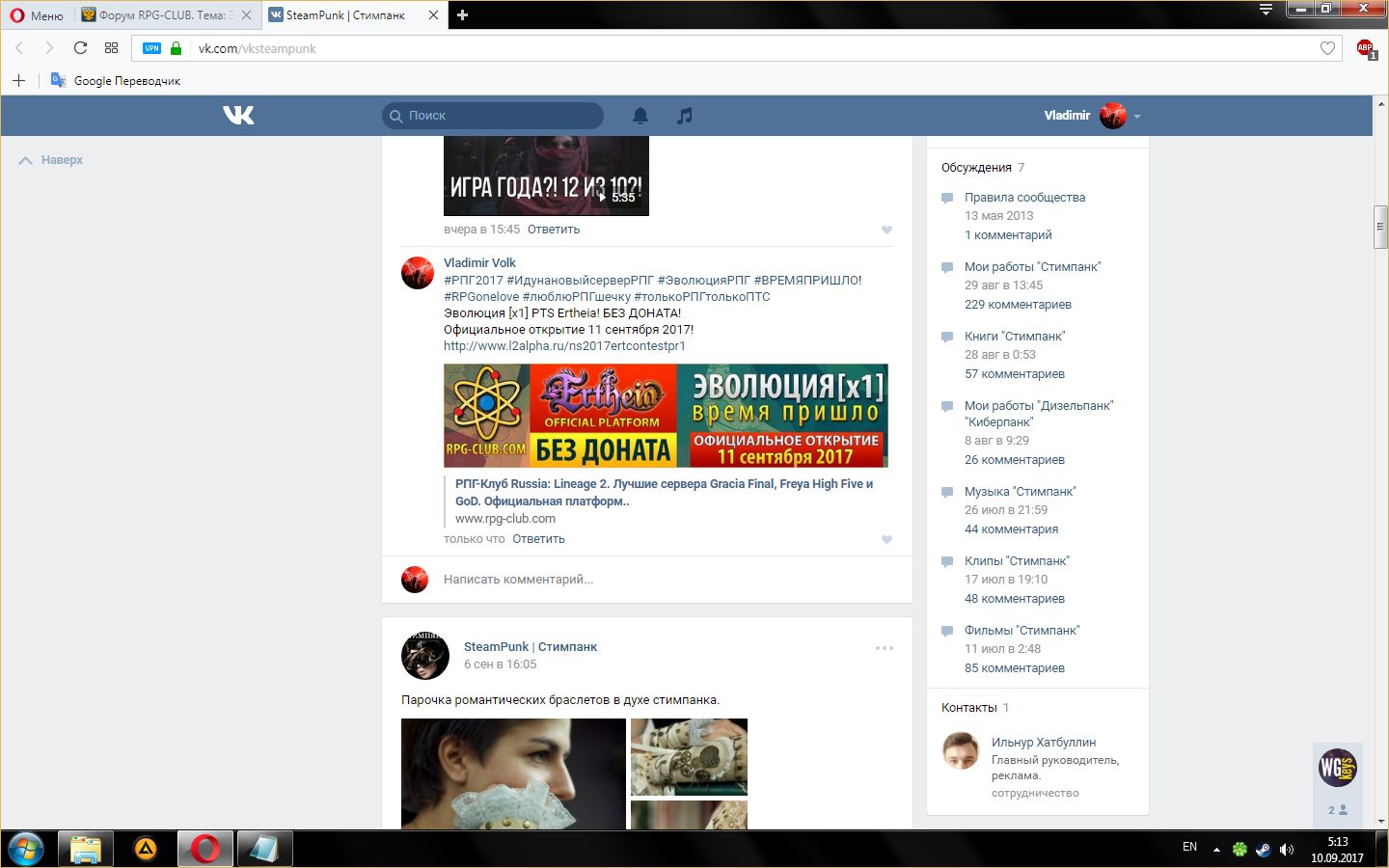Screen dimensions: 1389x868
Task: Close the Форум RPG-CLUB tab
Action: tap(246, 14)
